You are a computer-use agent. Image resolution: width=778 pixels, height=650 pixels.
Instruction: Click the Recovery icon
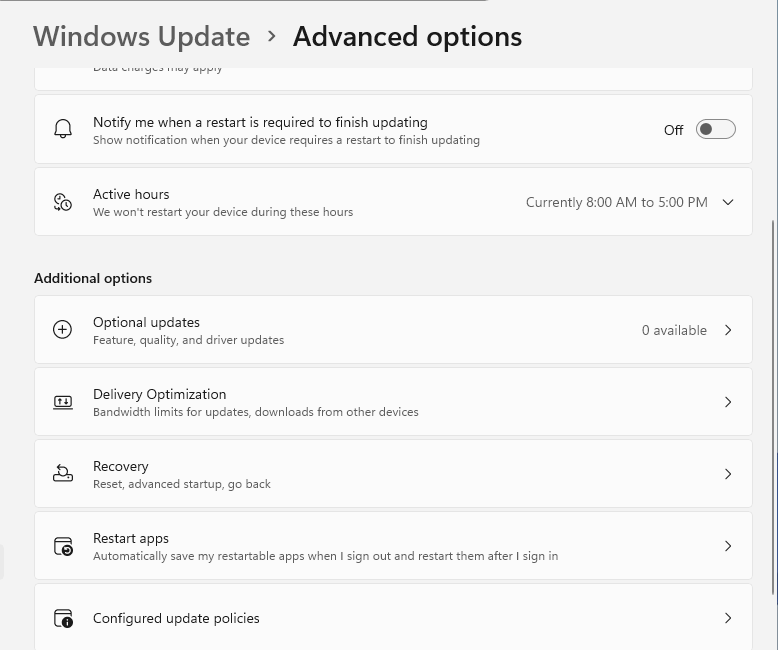tap(63, 473)
